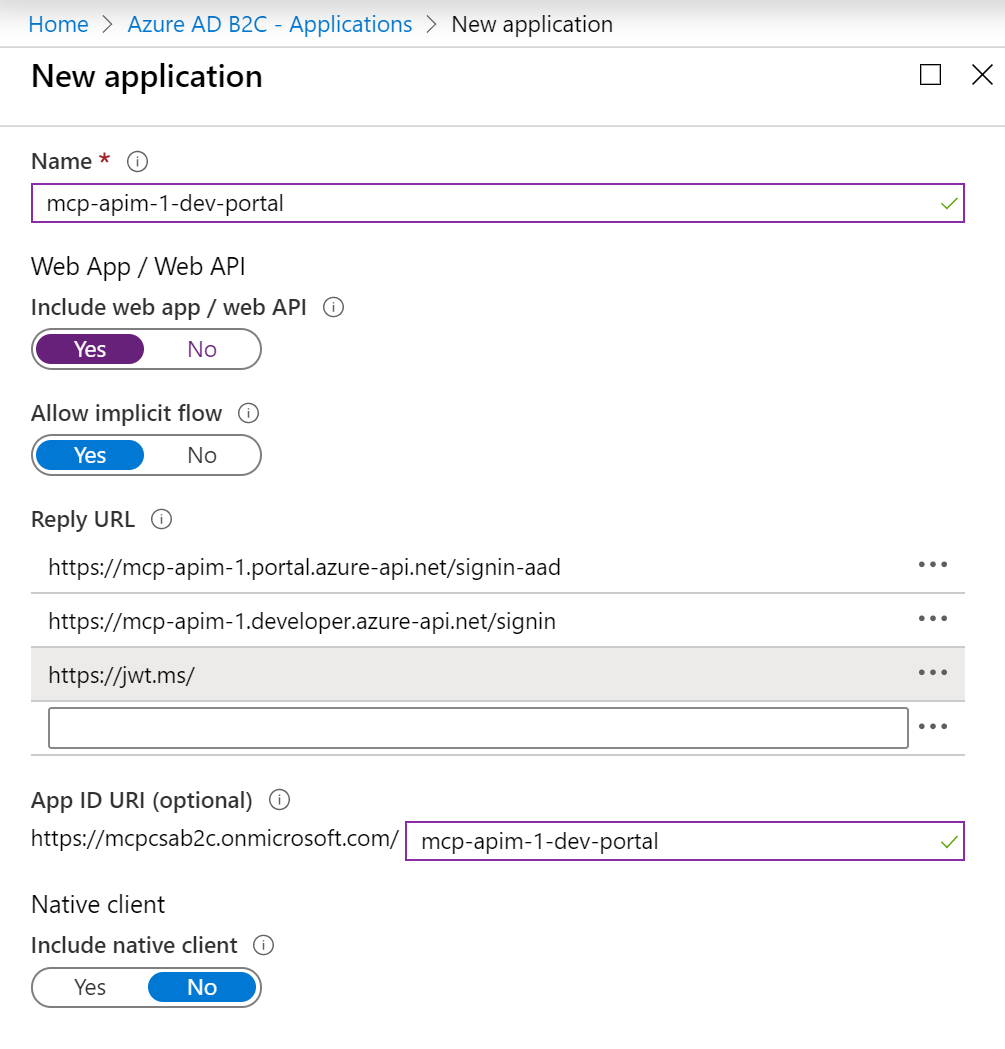1005x1049 pixels.
Task: Maximize the New application blade
Action: (930, 74)
